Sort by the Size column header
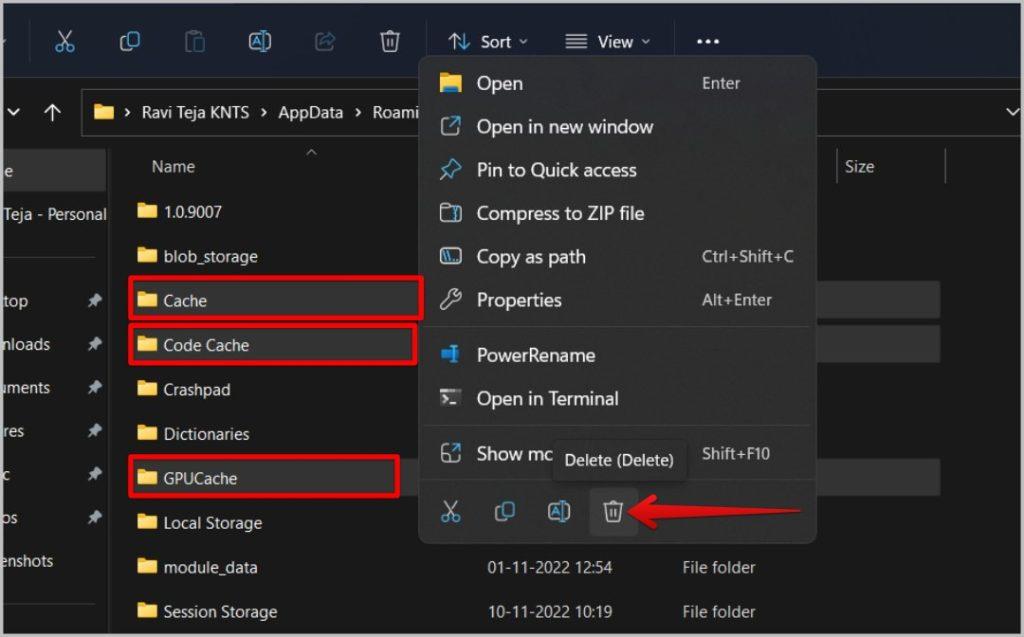 point(859,167)
